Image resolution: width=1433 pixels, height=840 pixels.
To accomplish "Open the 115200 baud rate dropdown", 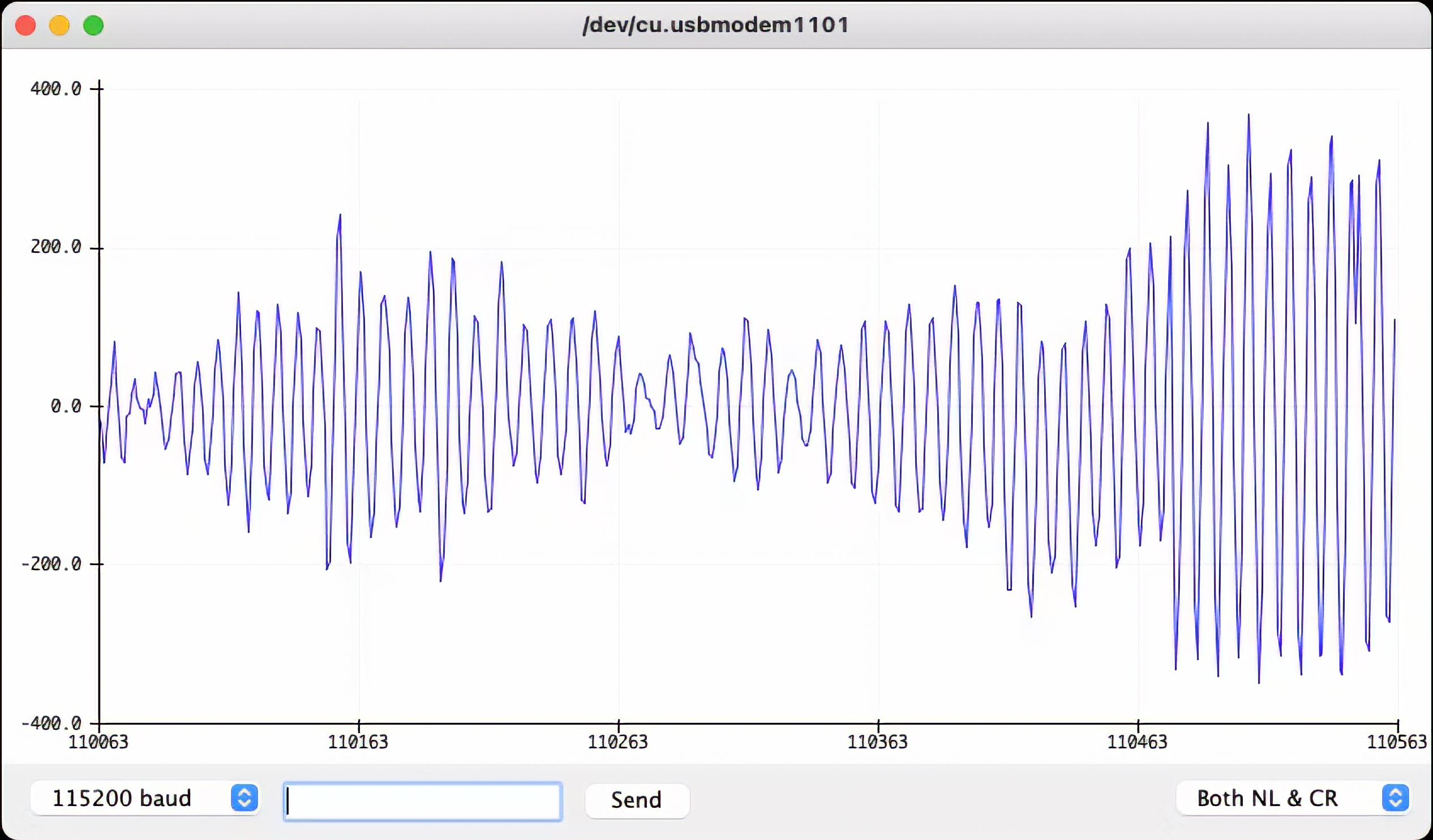I will pyautogui.click(x=145, y=798).
